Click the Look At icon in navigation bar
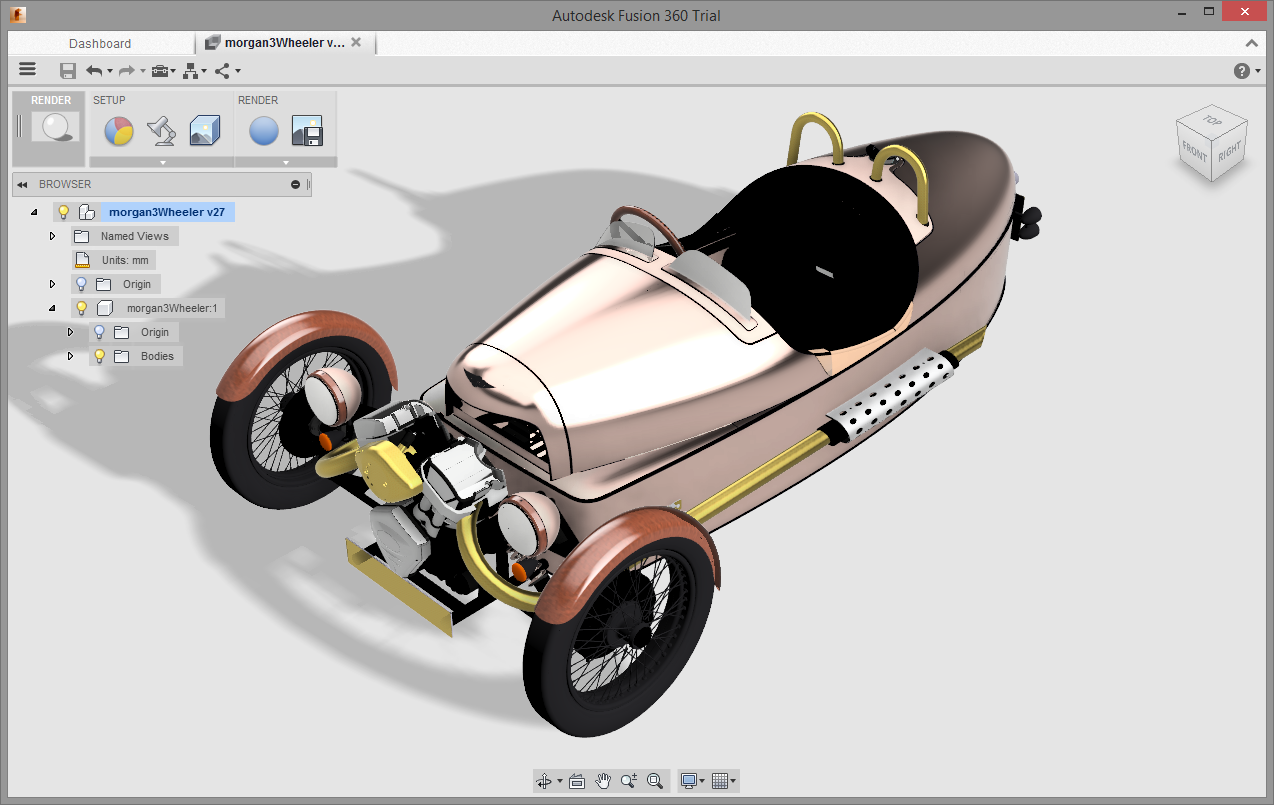Viewport: 1274px width, 805px height. coord(577,781)
